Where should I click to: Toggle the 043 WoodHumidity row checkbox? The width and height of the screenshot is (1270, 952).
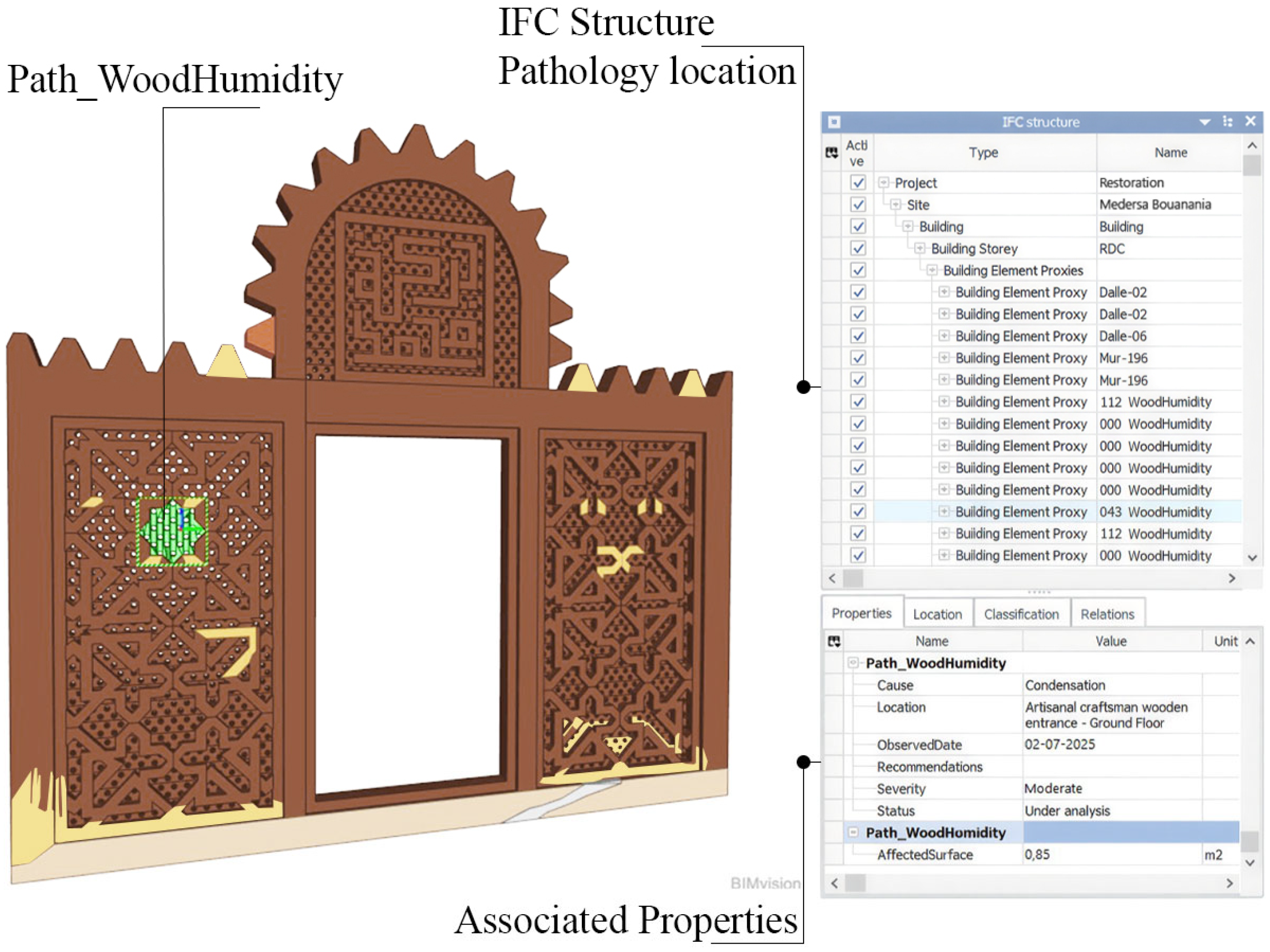pos(858,511)
